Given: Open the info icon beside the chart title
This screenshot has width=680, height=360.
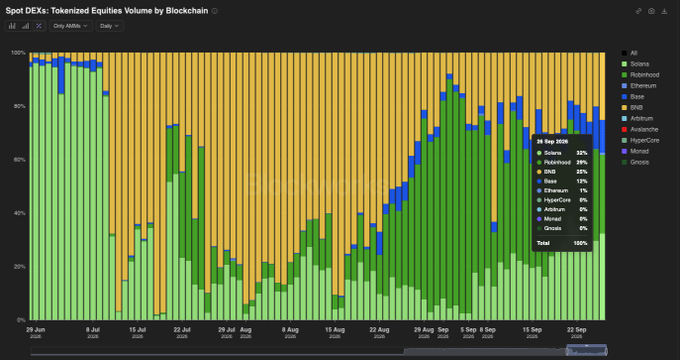Looking at the screenshot, I should (x=215, y=11).
